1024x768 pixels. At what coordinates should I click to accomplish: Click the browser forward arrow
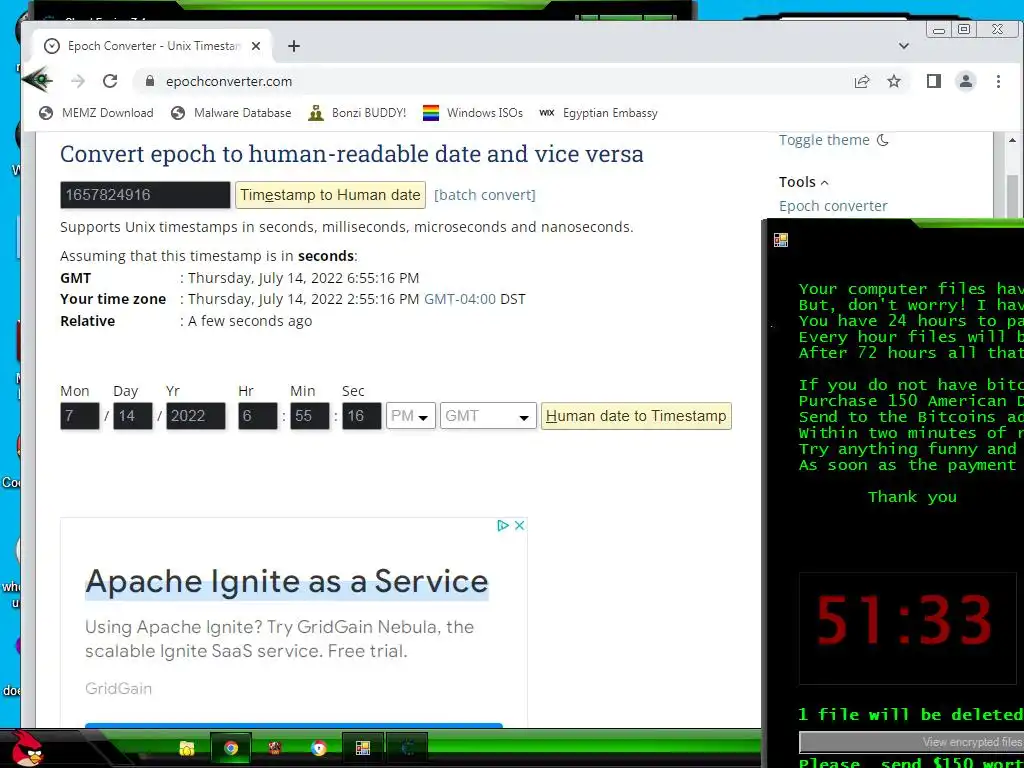pos(78,81)
